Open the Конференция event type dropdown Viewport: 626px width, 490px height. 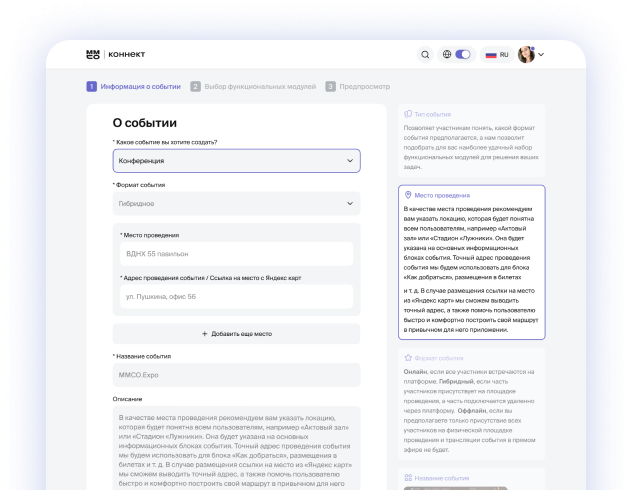click(x=236, y=161)
